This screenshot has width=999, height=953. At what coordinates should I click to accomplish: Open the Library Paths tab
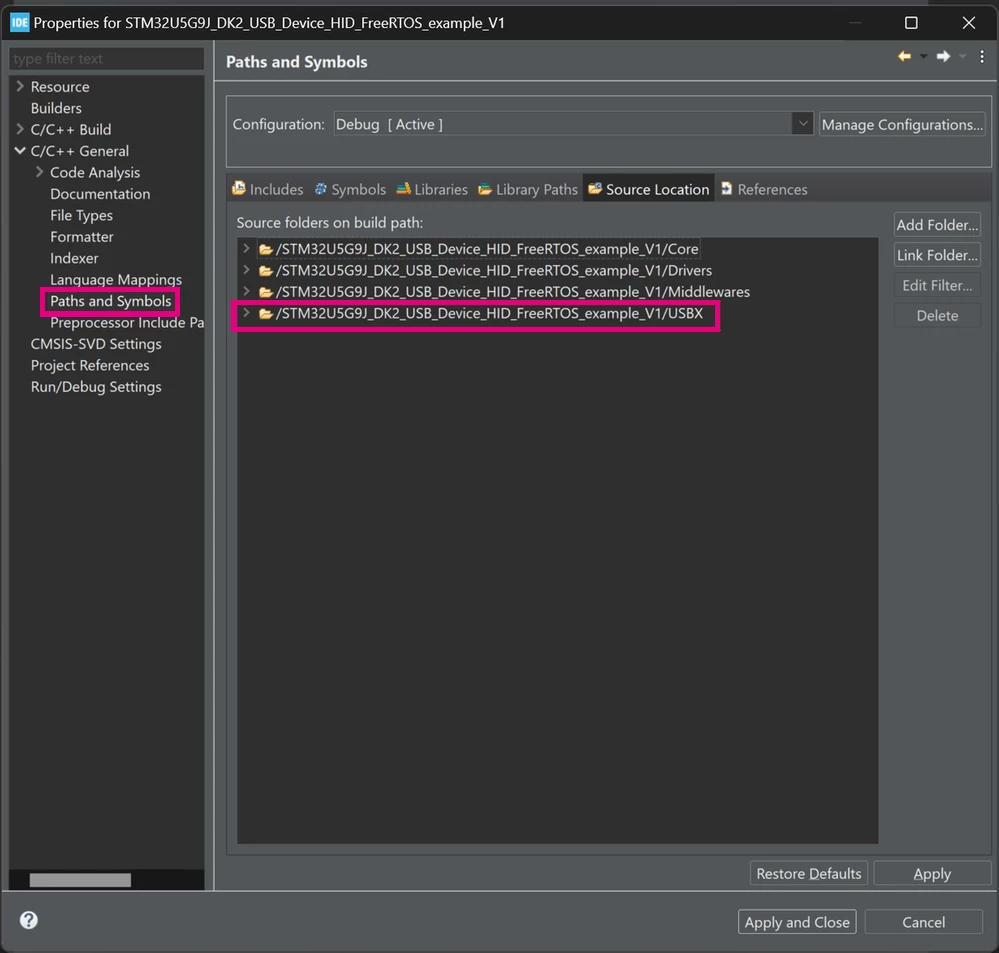coord(528,189)
